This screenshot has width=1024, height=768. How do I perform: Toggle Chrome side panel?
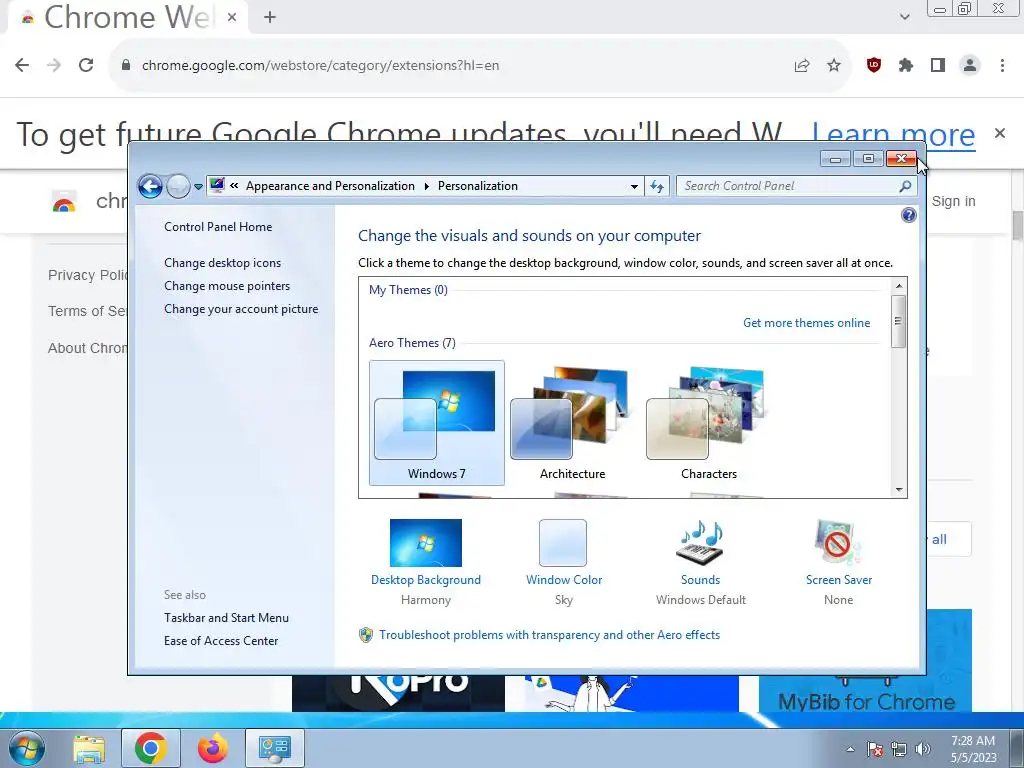pos(938,65)
